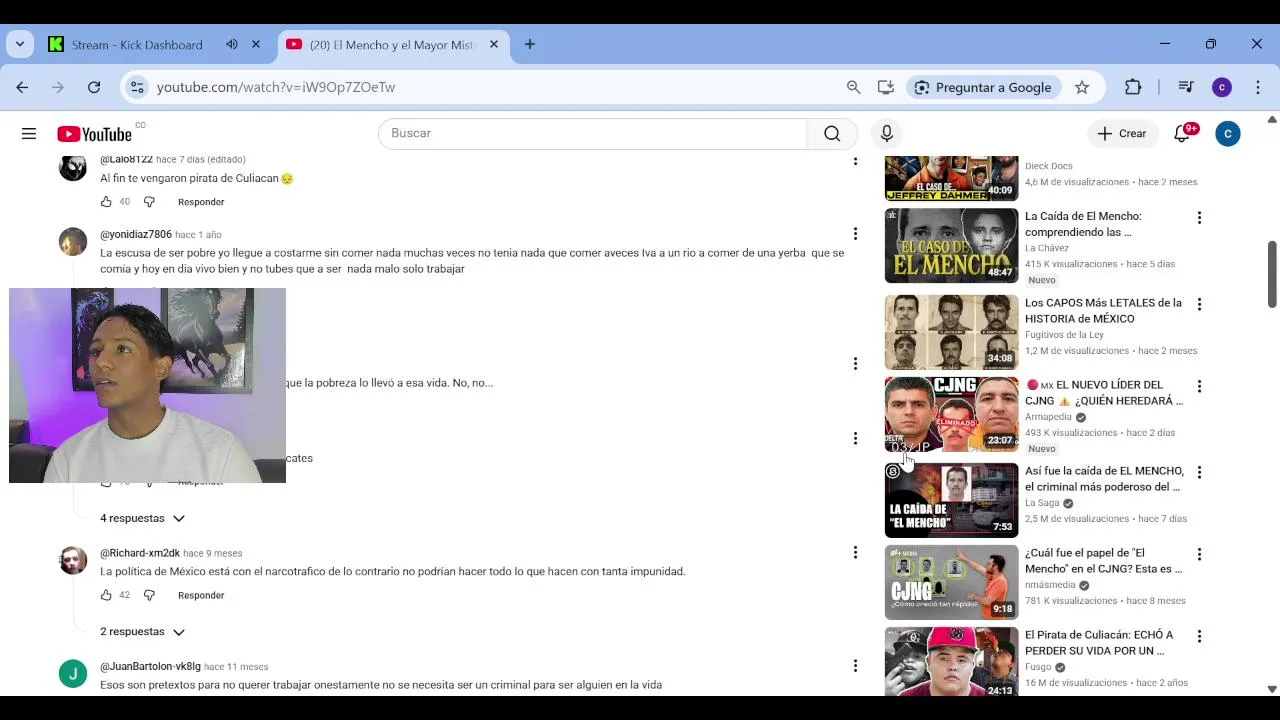Like the comment by @Richard-xm2dk

[x=106, y=595]
